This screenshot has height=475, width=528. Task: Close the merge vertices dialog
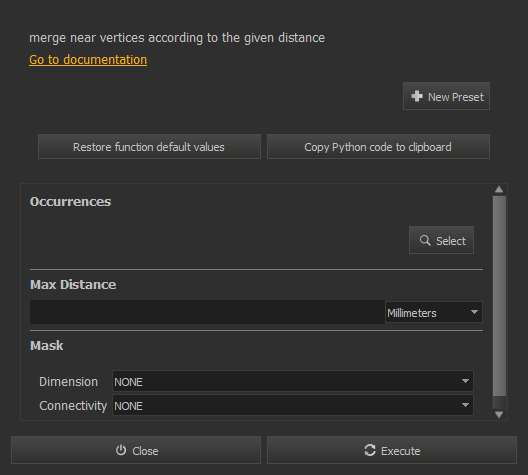[136, 450]
